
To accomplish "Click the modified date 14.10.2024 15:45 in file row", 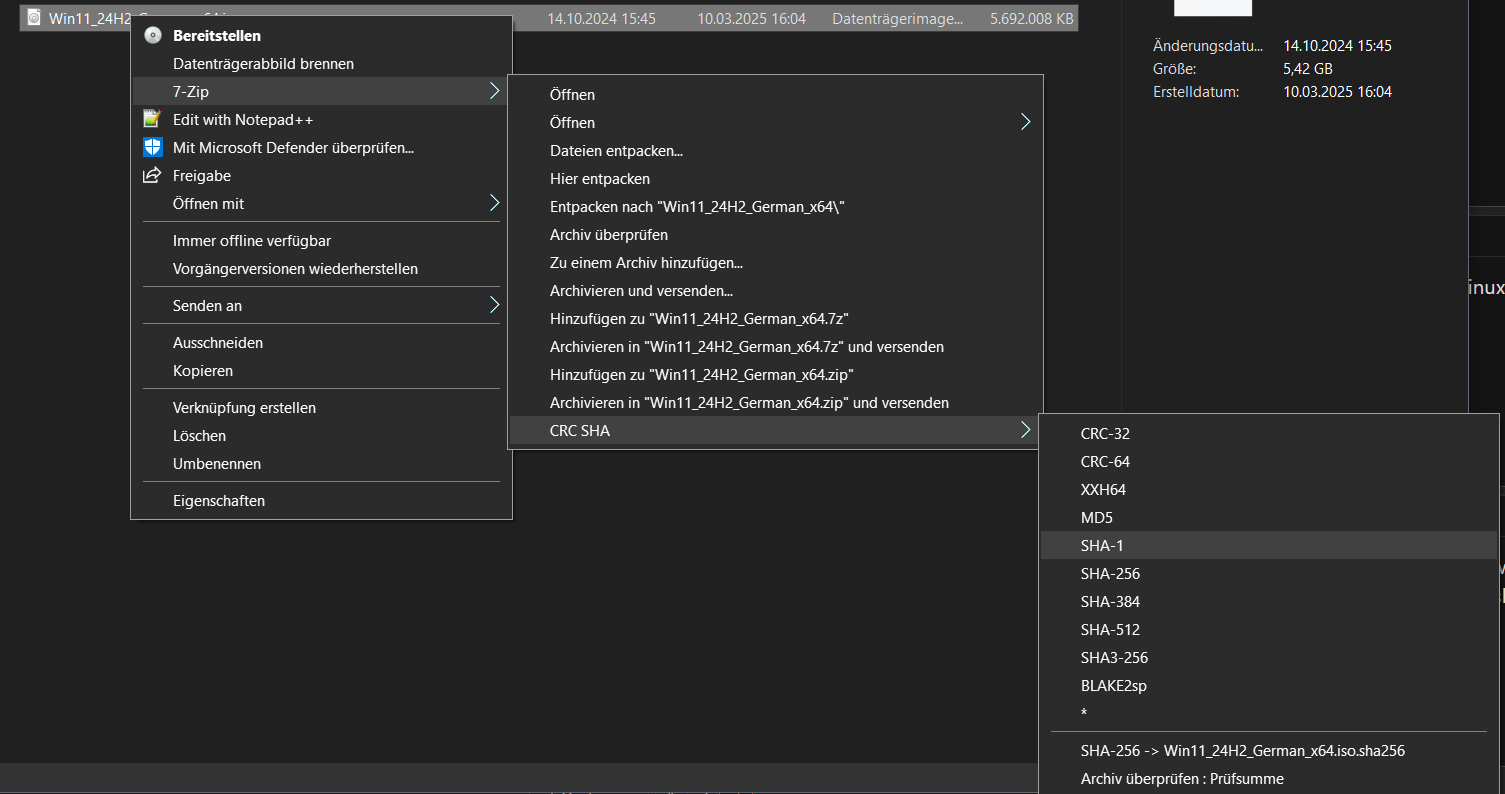I will (x=602, y=19).
